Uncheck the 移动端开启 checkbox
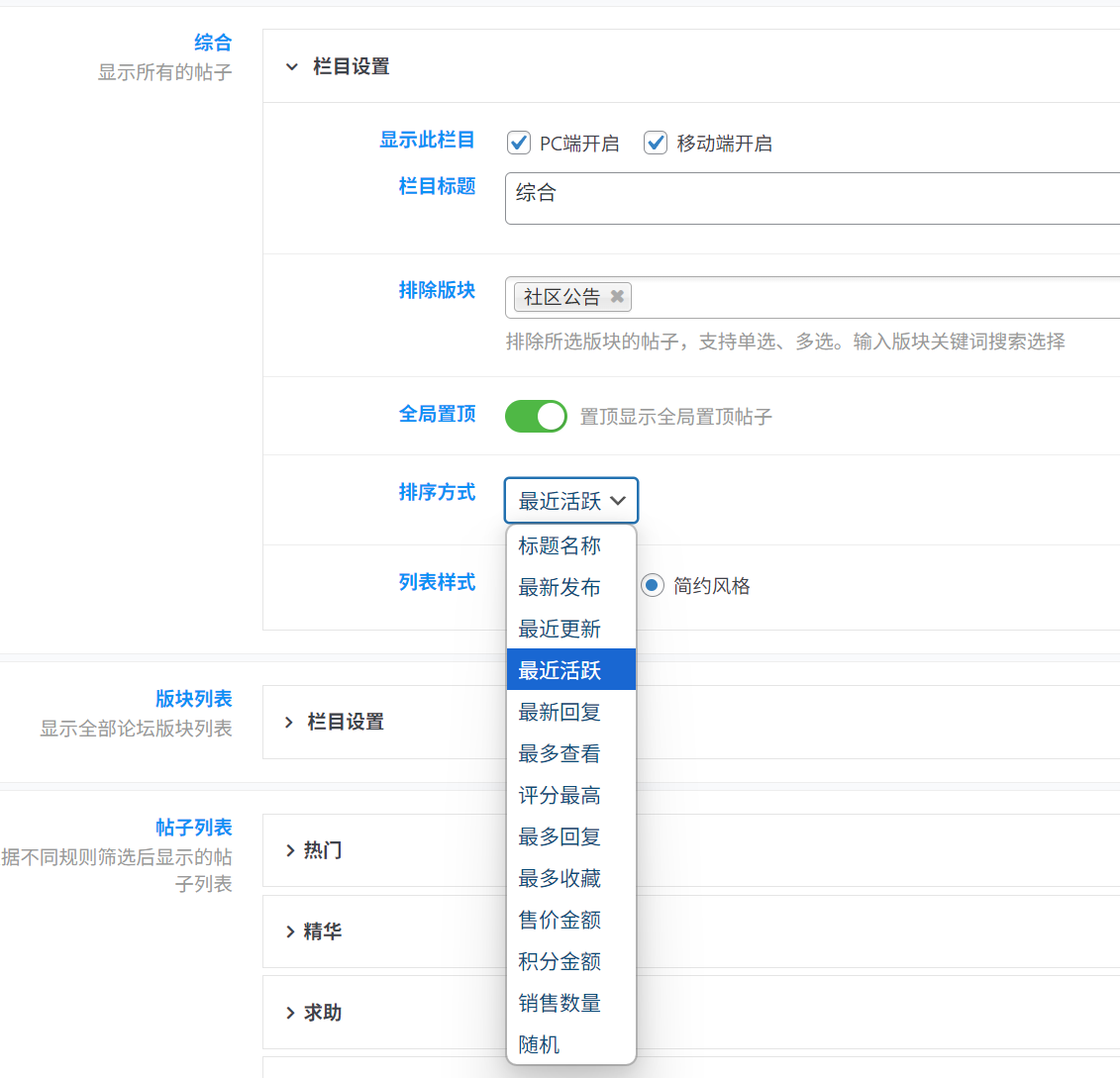The image size is (1120, 1078). coord(656,143)
